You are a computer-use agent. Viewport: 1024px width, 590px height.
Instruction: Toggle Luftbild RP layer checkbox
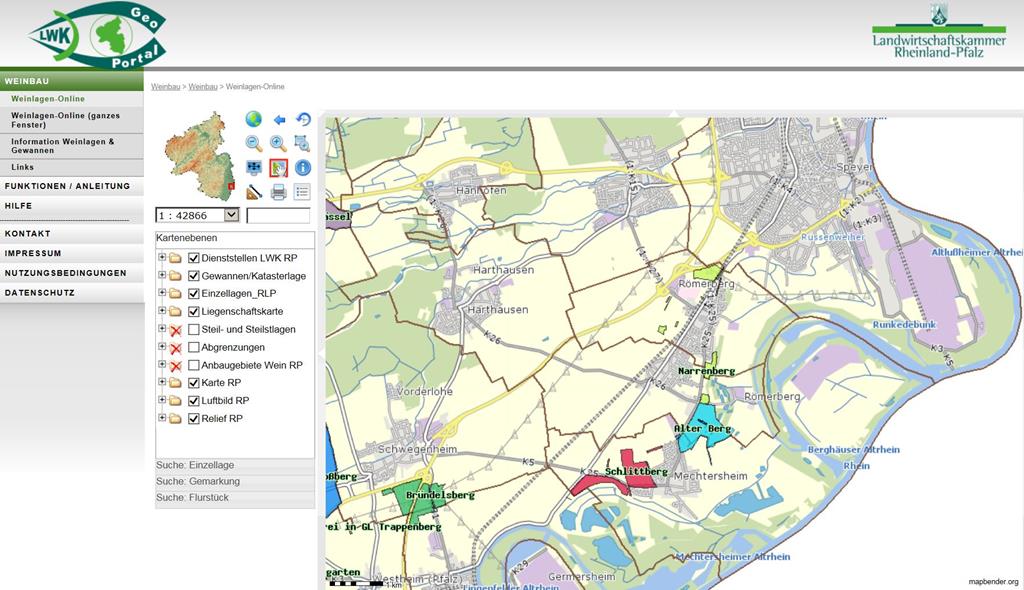click(x=194, y=401)
